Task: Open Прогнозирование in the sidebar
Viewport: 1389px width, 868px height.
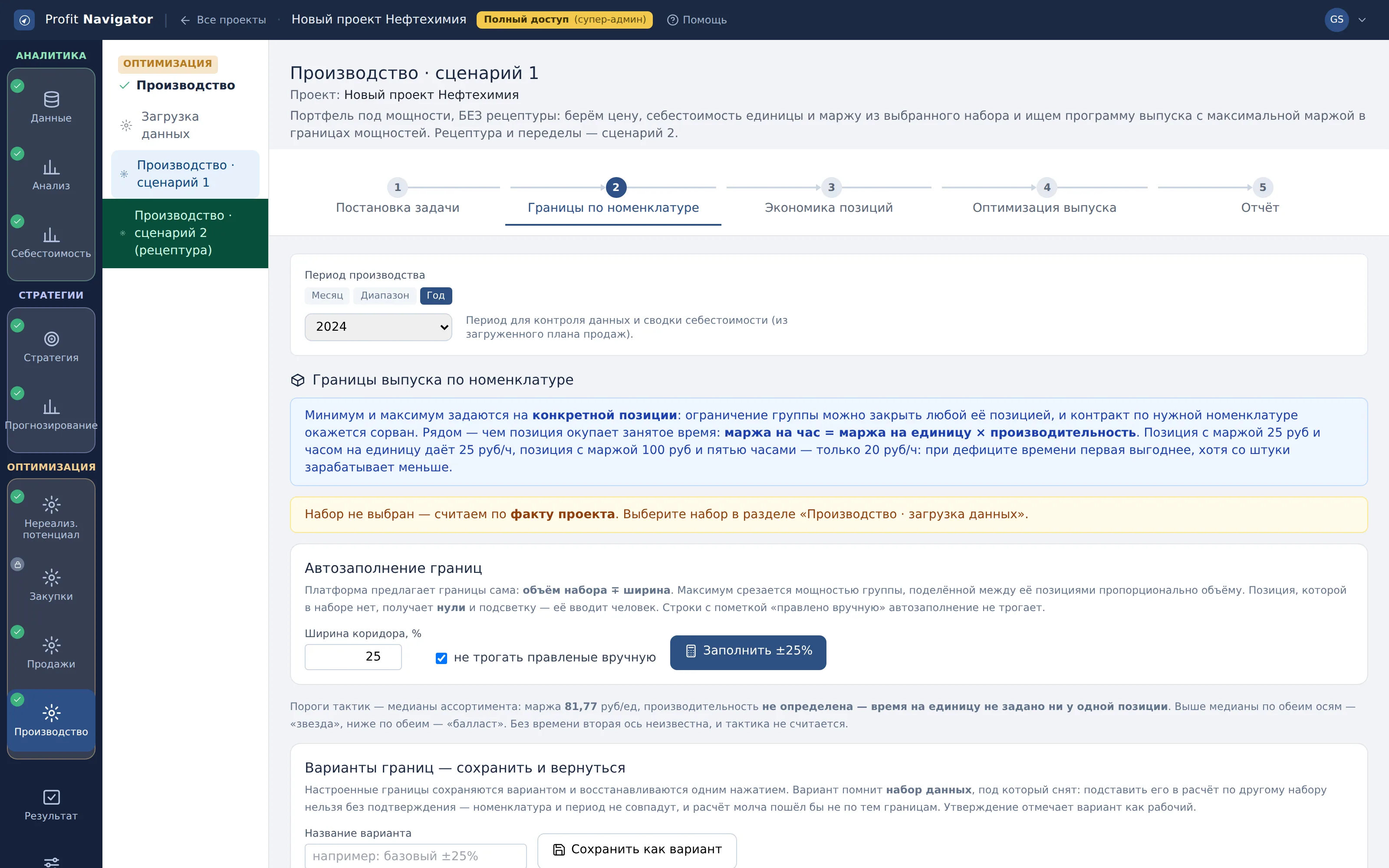Action: pyautogui.click(x=51, y=414)
